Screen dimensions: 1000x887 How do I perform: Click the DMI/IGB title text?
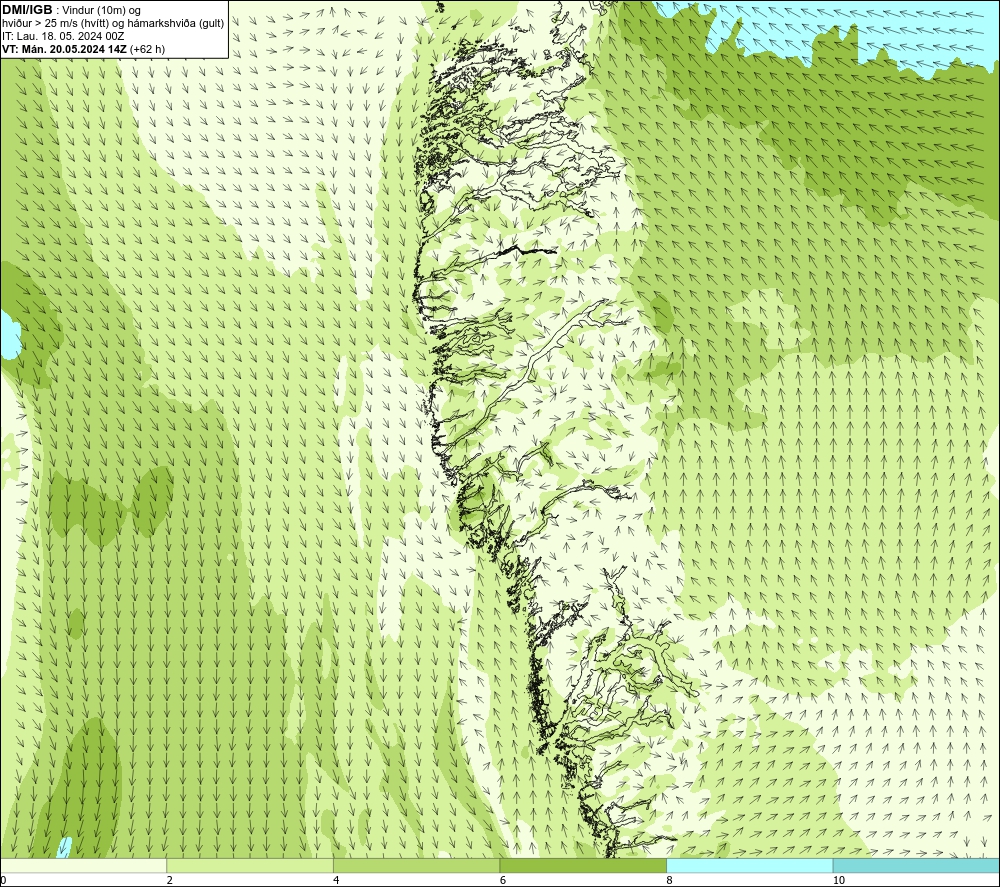tap(27, 10)
